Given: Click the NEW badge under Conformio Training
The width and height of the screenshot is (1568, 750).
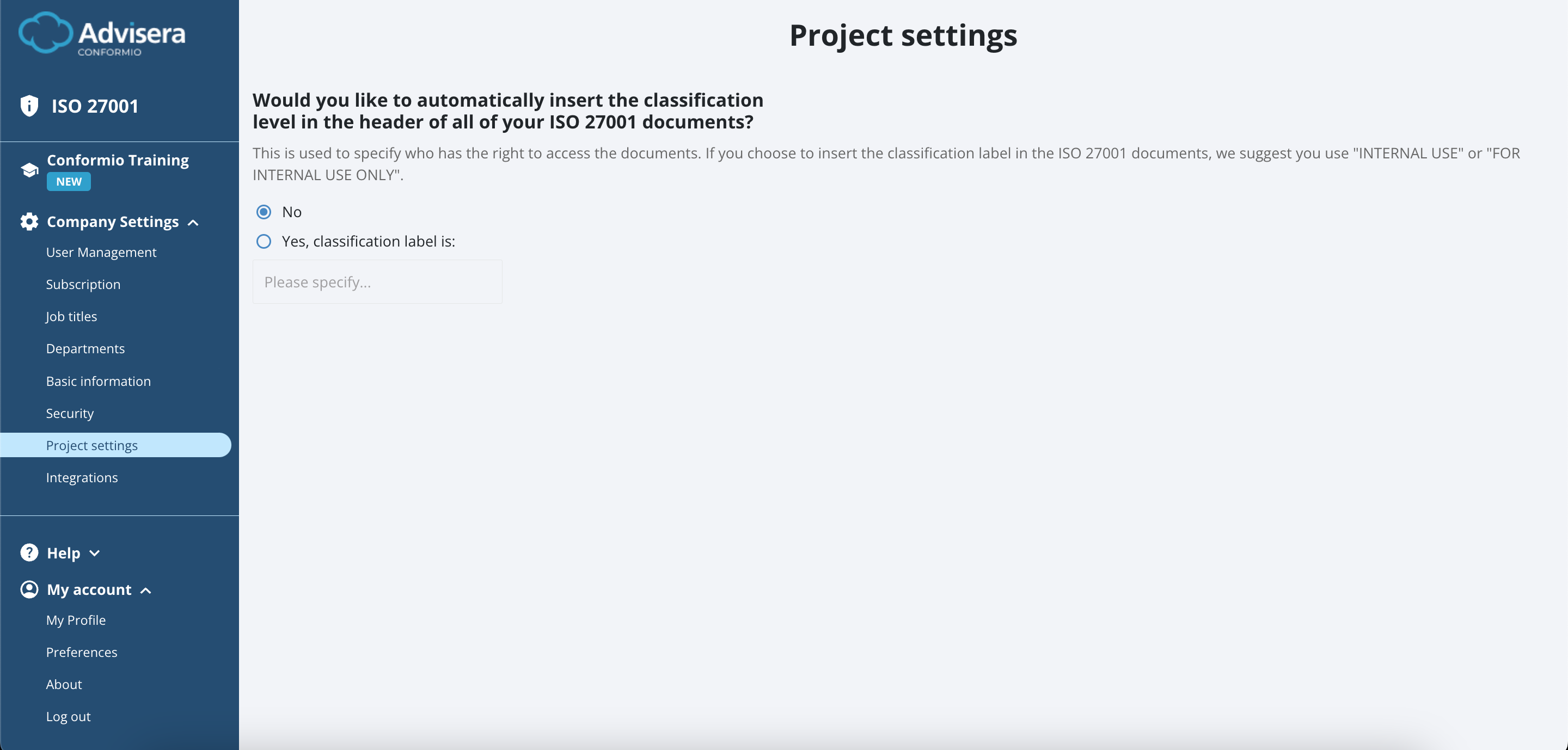Looking at the screenshot, I should pyautogui.click(x=69, y=181).
